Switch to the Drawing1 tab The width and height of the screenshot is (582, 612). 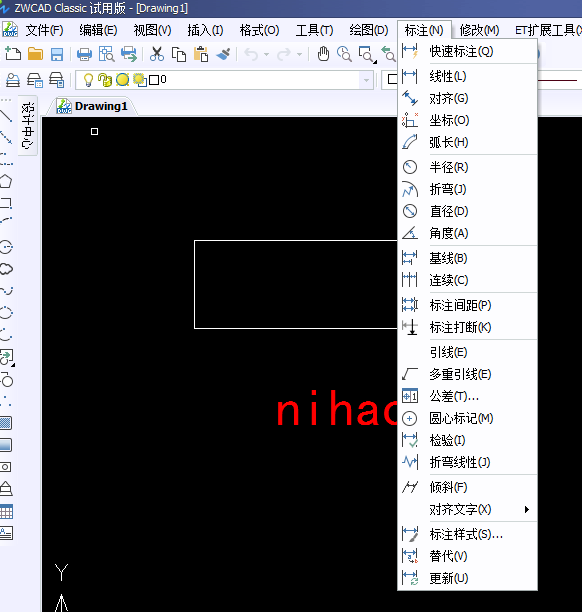click(92, 106)
